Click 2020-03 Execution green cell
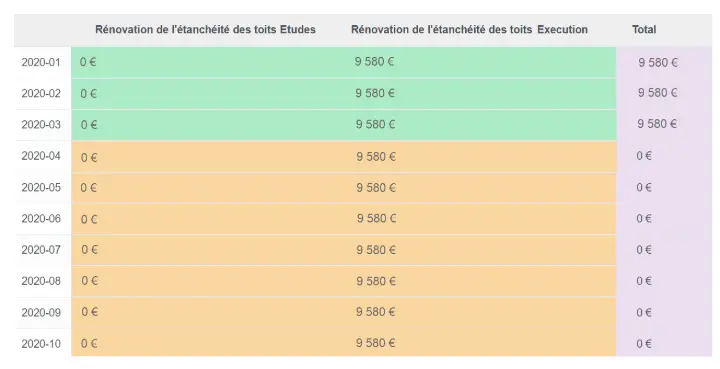Image resolution: width=720 pixels, height=369 pixels. click(481, 124)
